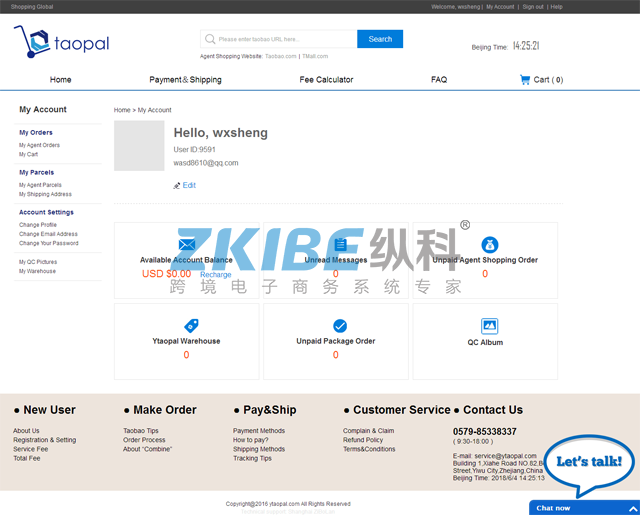Click the blue Search button
640x515 pixels.
[380, 39]
